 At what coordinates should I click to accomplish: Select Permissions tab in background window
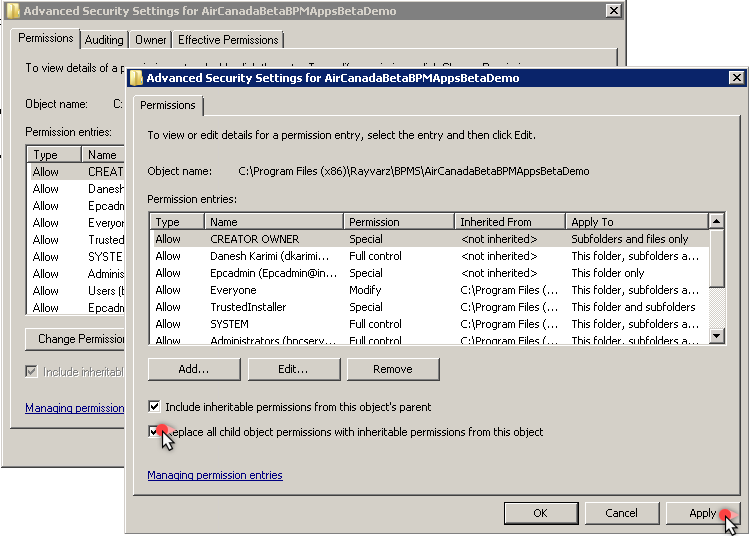click(x=46, y=38)
